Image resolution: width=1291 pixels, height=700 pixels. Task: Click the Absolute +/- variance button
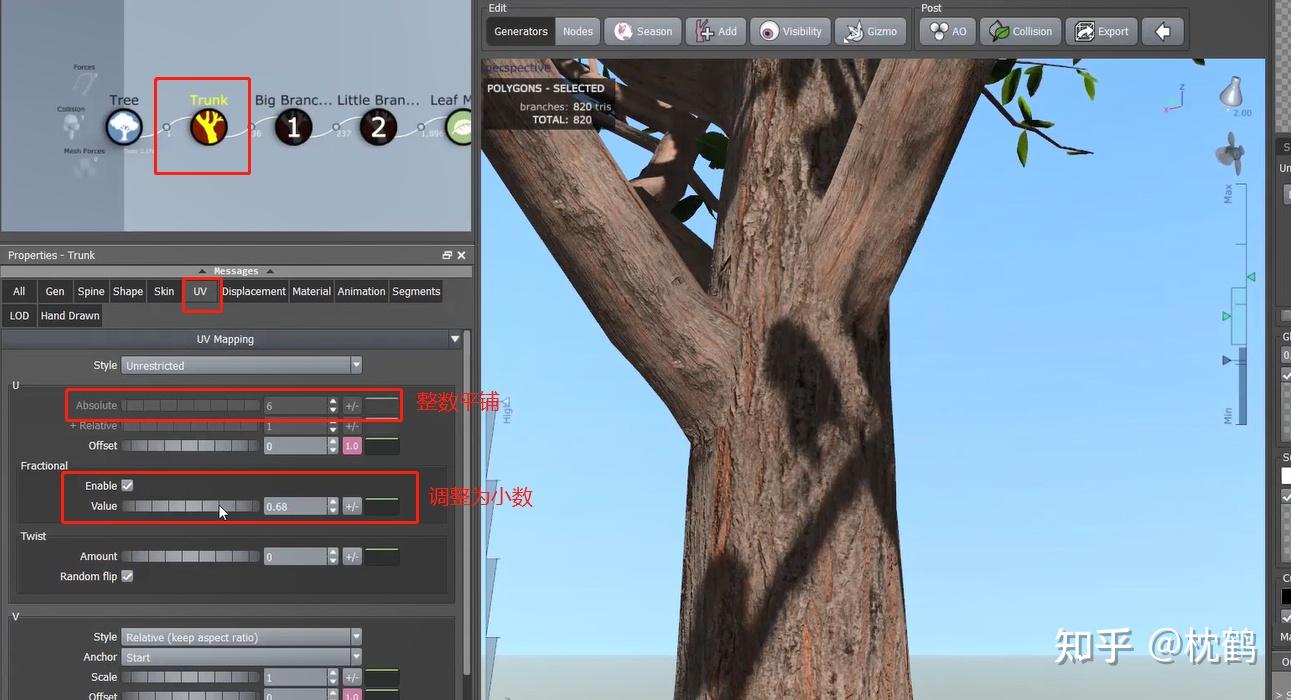pos(352,406)
